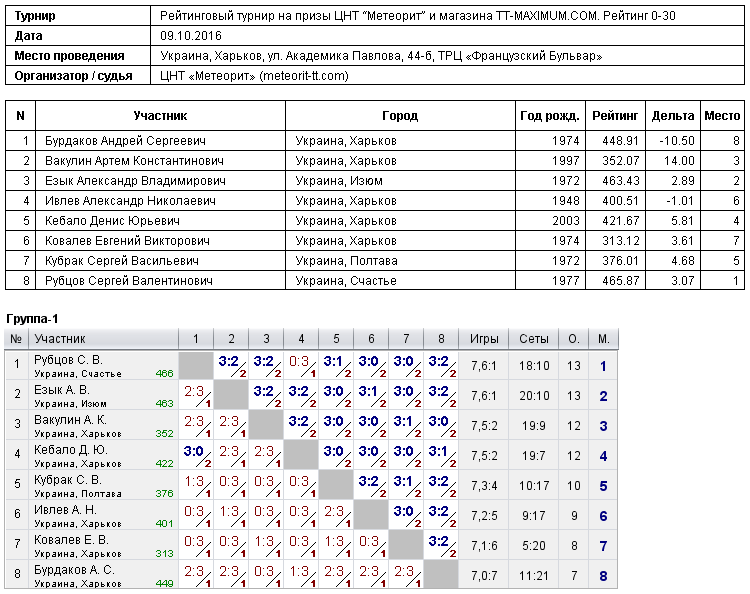
Task: Click the tournament title mentioning TT-MAXIMUM.COM
Action: coord(418,16)
